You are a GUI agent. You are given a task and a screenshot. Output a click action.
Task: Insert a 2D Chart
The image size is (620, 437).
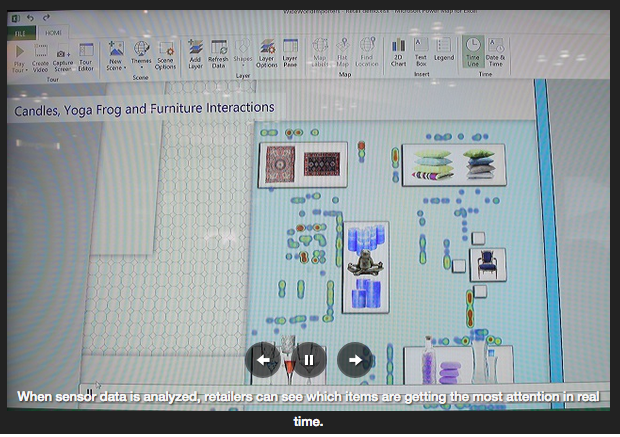(x=398, y=52)
